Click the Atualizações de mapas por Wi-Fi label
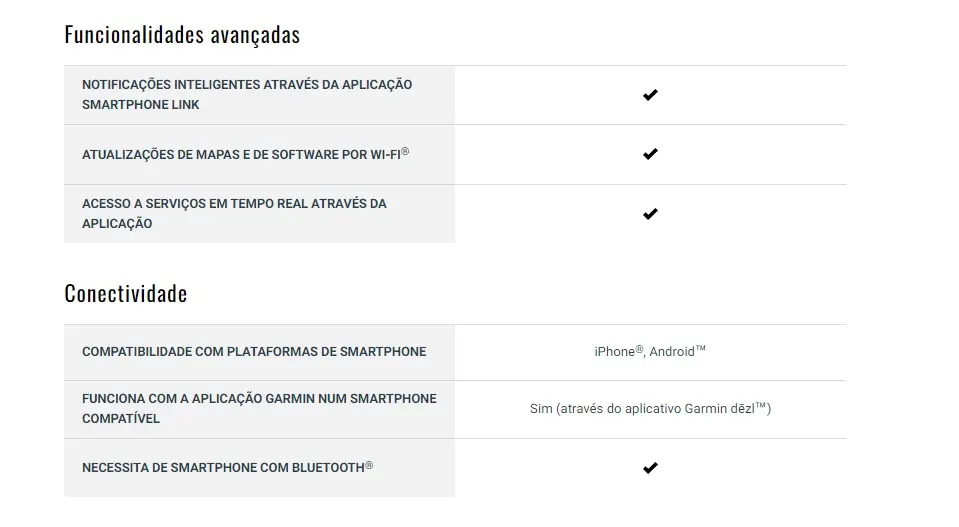 [245, 154]
